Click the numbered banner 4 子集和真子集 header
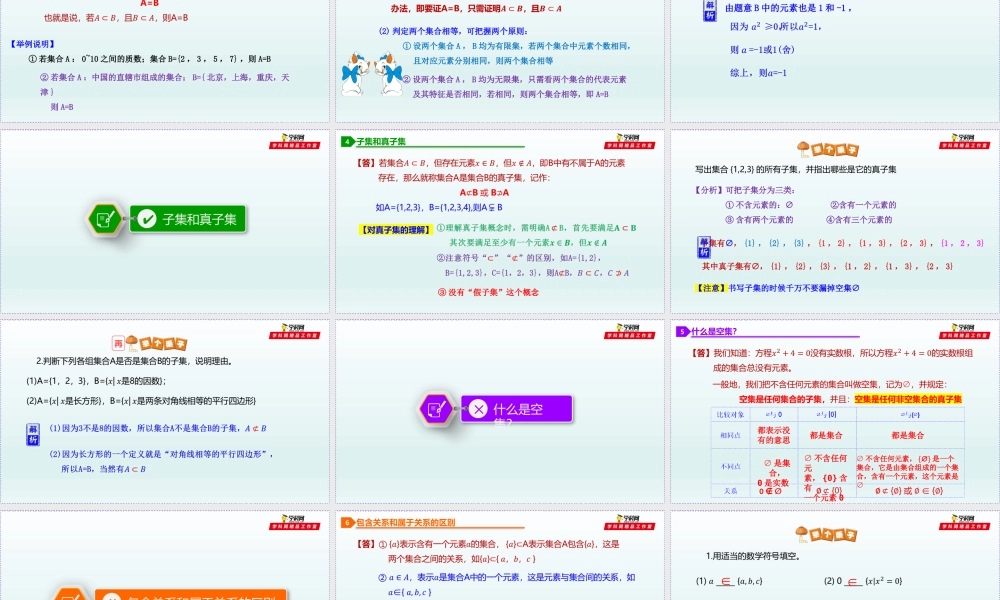The height and width of the screenshot is (600, 1000). click(x=372, y=143)
